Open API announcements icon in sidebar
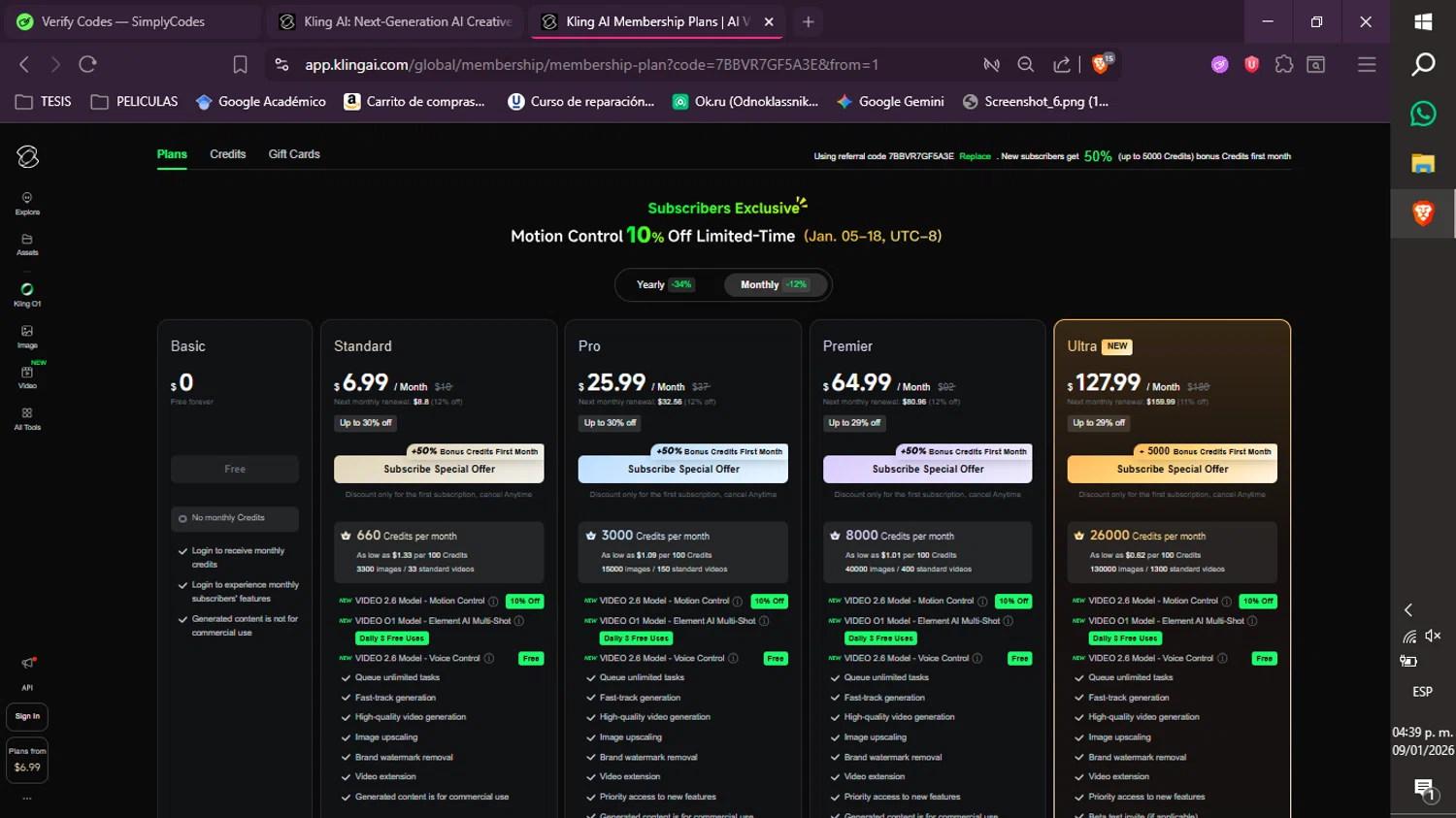This screenshot has height=818, width=1456. pos(27,664)
